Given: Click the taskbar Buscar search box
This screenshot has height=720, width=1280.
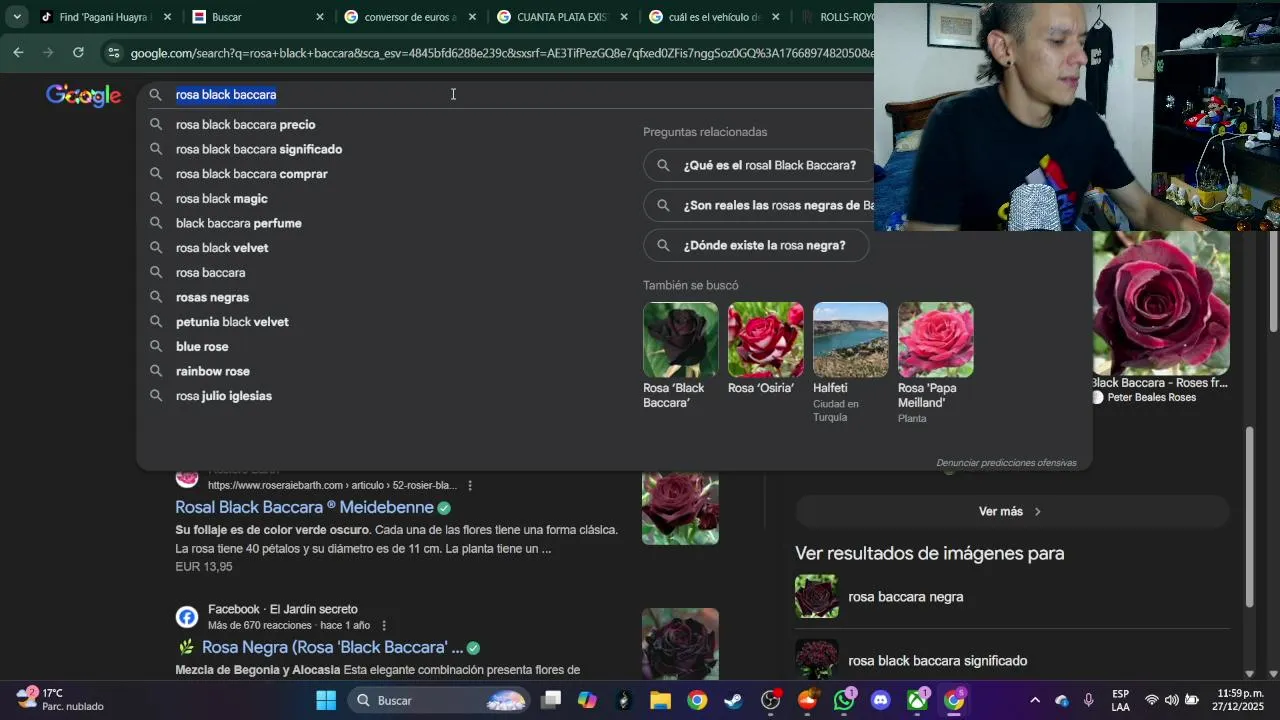Looking at the screenshot, I should point(439,700).
